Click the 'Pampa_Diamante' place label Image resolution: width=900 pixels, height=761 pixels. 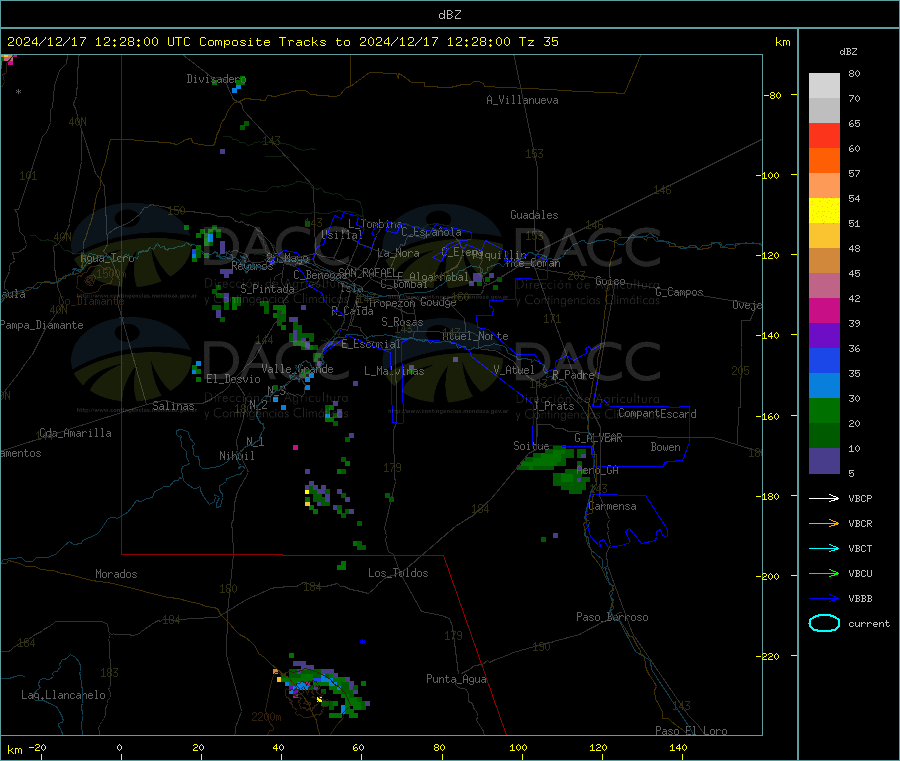41,325
